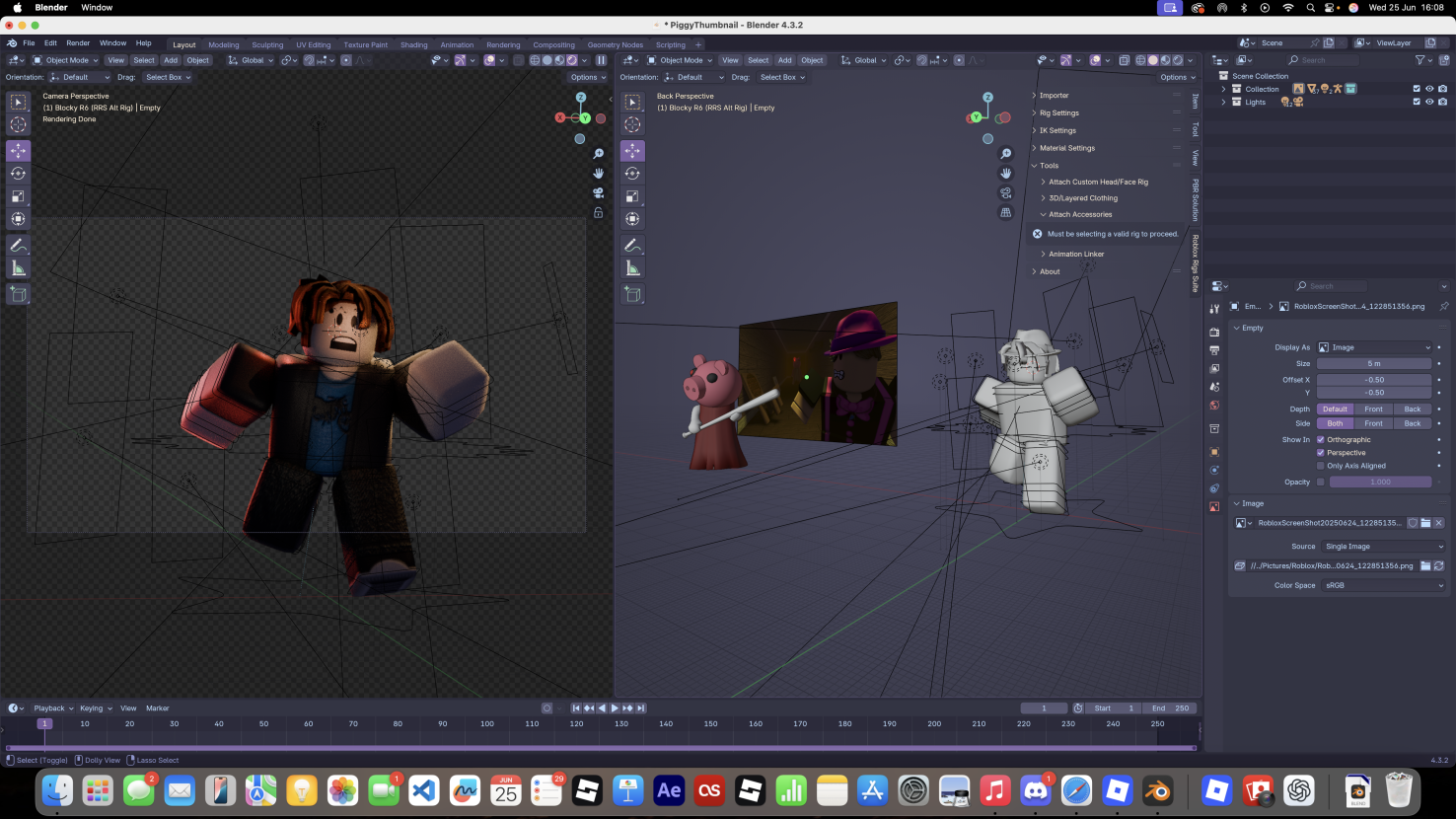This screenshot has height=819, width=1456.
Task: Toggle camera view icon in left viewport
Action: point(598,192)
